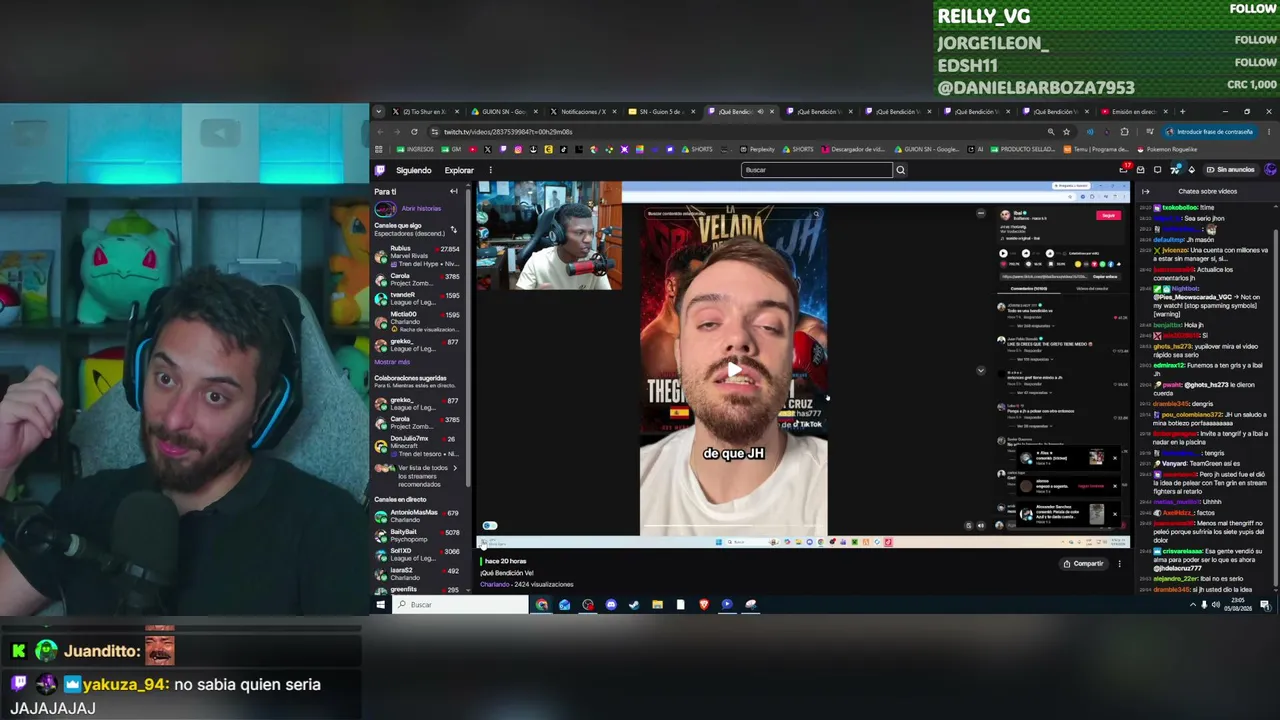Open the Explorar tab on Twitch

(459, 170)
